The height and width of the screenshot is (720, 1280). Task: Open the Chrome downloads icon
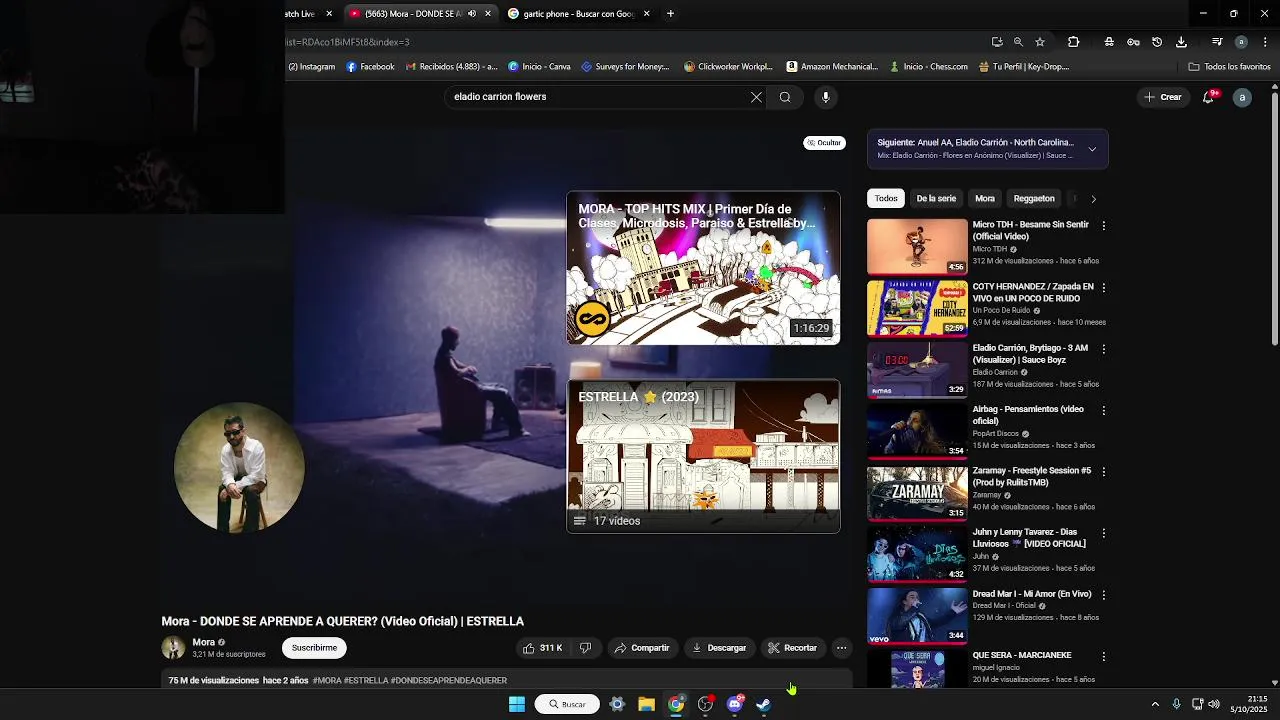[x=1181, y=42]
